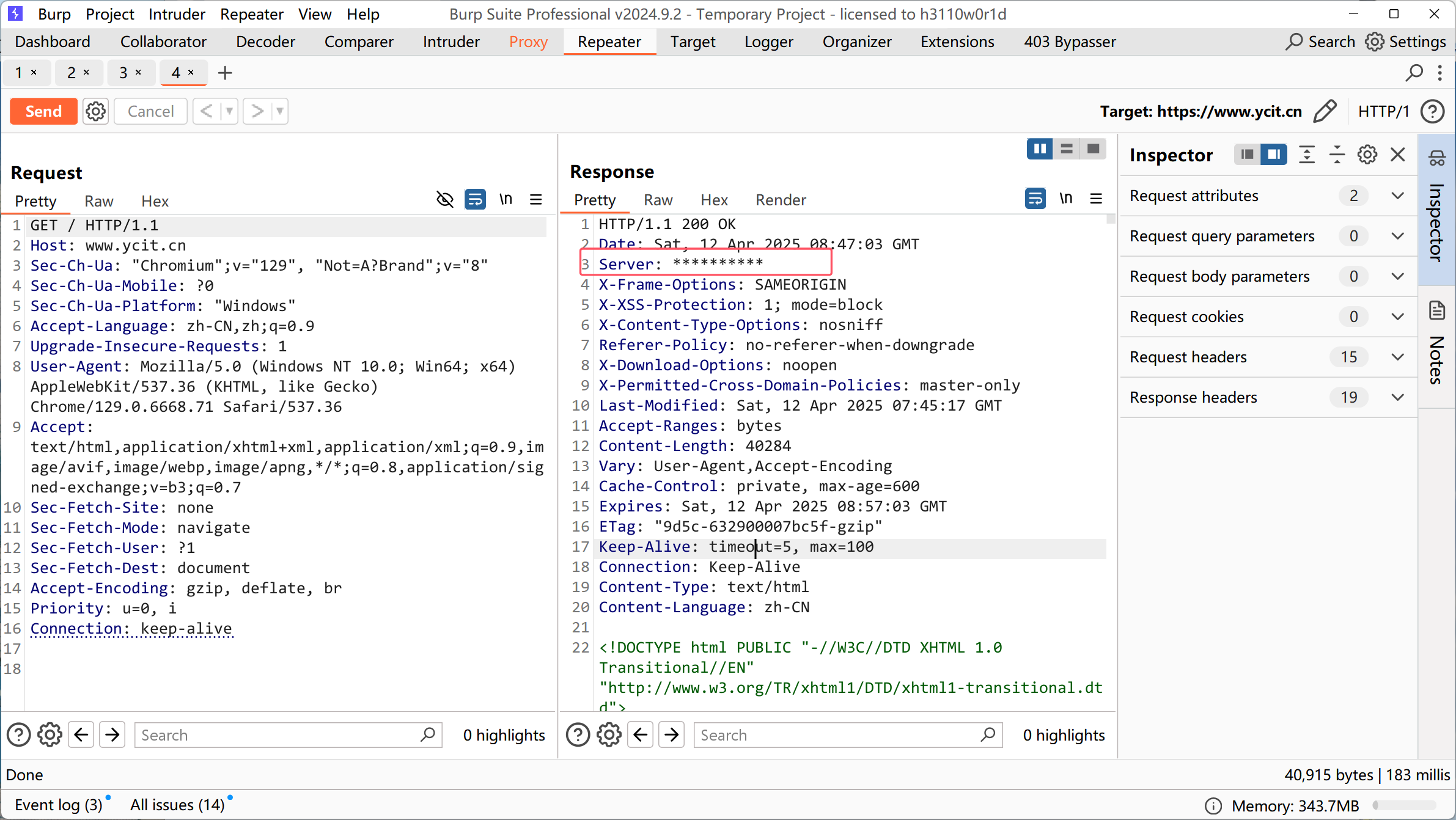1456x820 pixels.
Task: Open the Render tab in Response
Action: 781,200
